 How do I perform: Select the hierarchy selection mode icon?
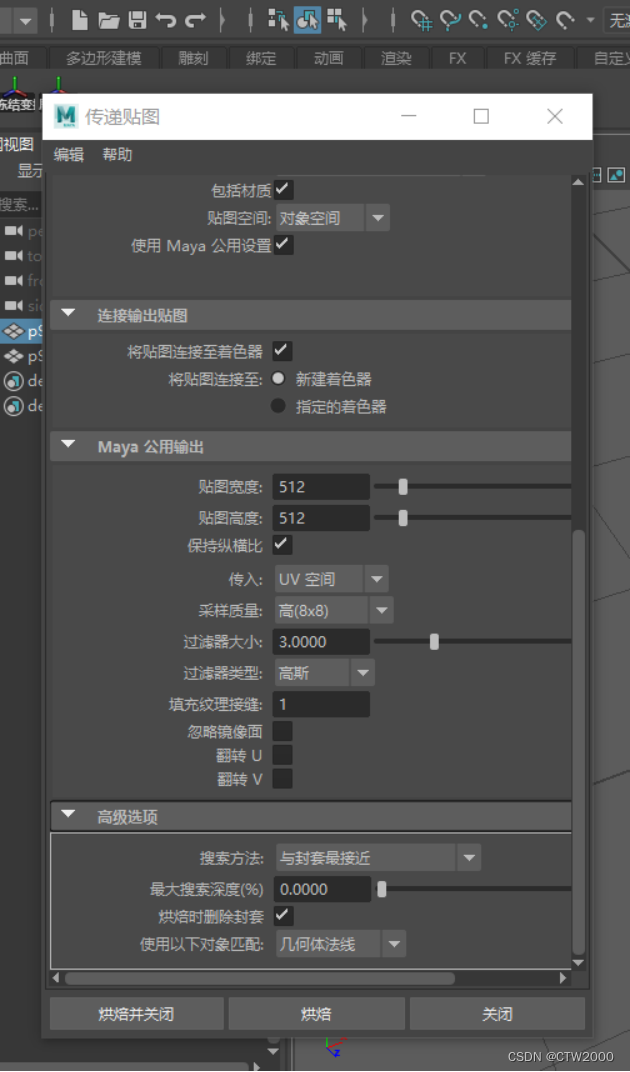pyautogui.click(x=278, y=20)
